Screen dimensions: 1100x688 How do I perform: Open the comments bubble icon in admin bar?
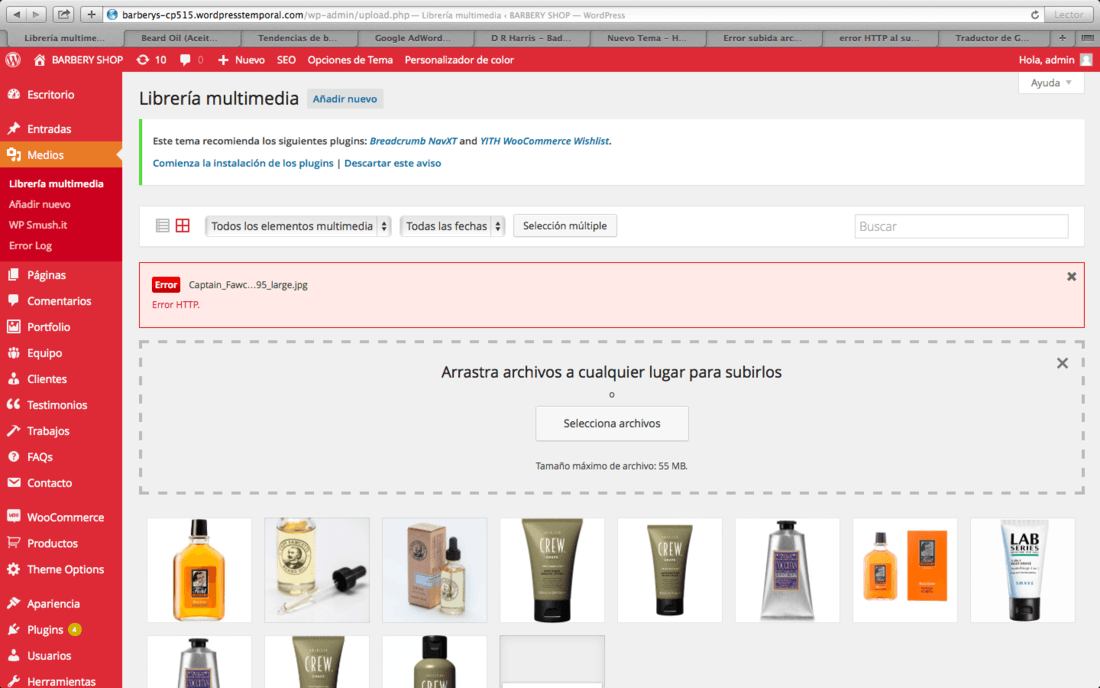(185, 60)
